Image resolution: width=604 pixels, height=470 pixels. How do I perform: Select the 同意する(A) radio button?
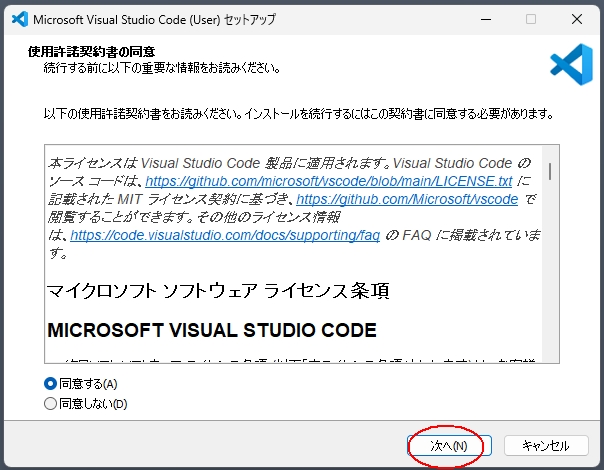coord(51,384)
